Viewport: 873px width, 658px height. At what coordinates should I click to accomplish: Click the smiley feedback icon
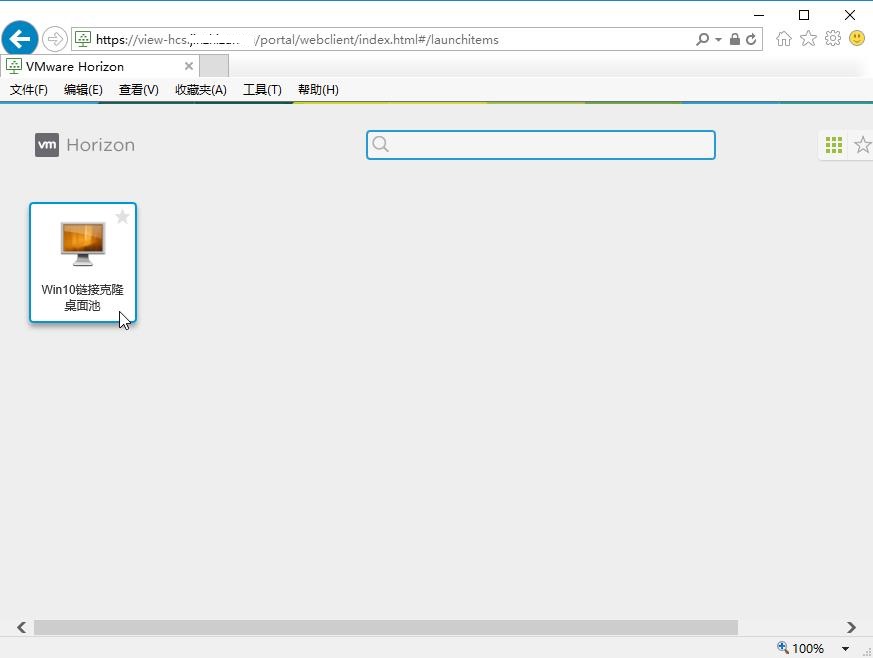(857, 38)
